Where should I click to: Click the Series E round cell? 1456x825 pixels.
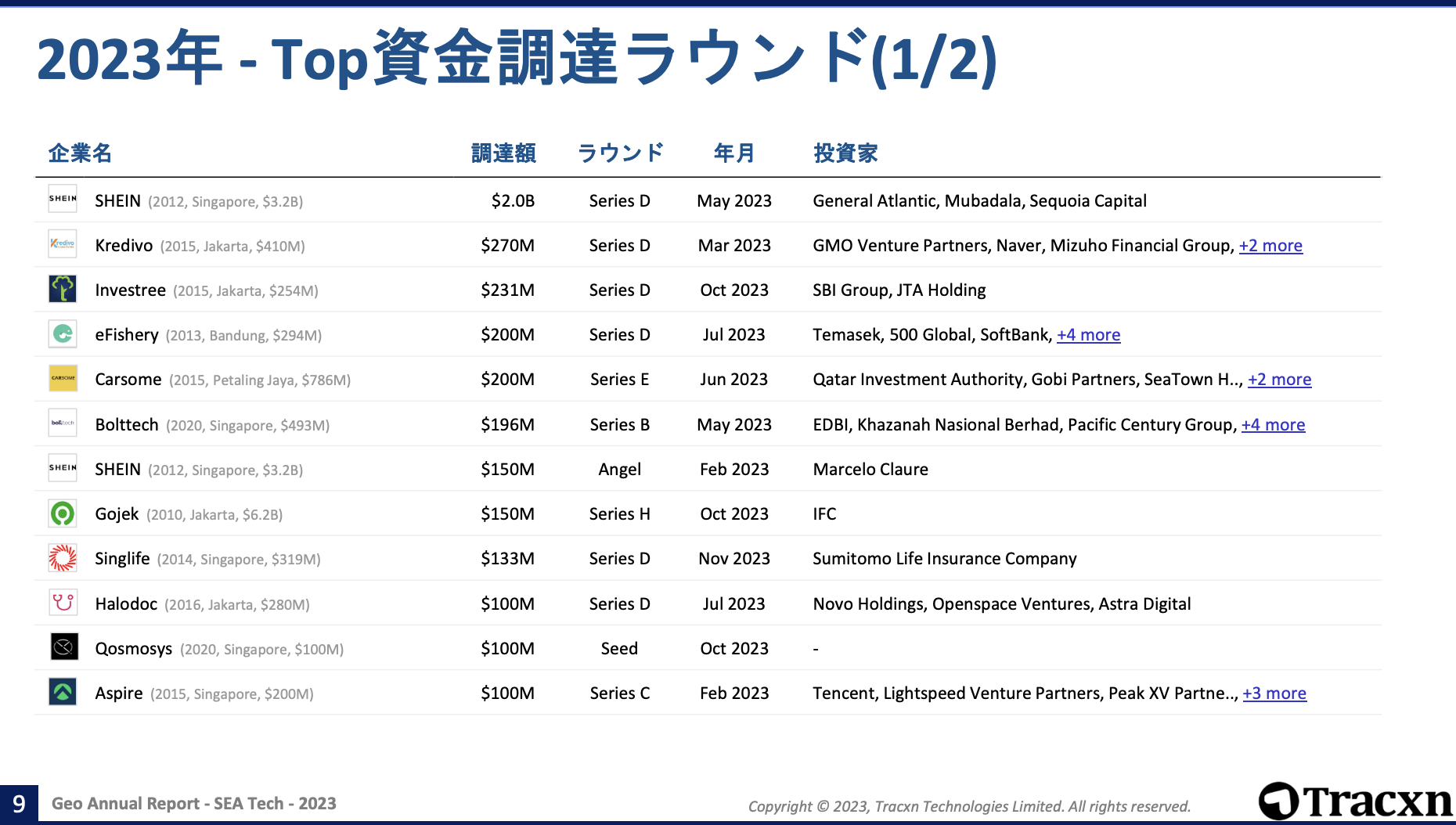click(619, 380)
